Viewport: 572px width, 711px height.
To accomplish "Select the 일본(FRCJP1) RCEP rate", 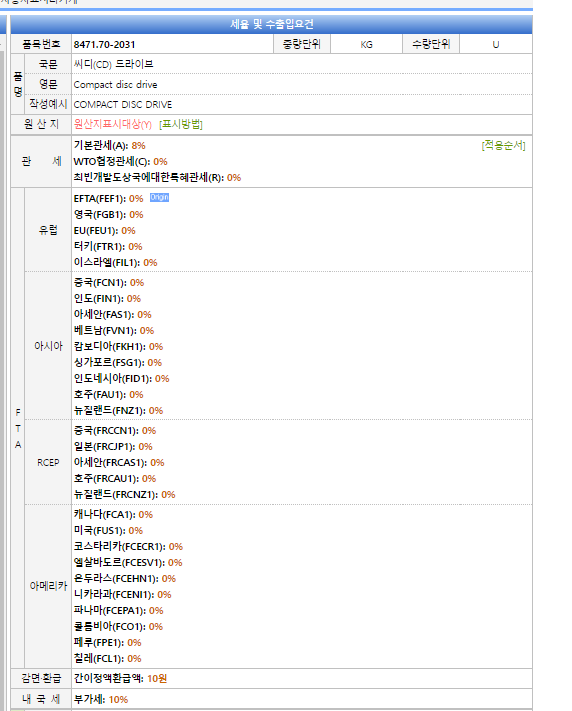I will pos(113,447).
